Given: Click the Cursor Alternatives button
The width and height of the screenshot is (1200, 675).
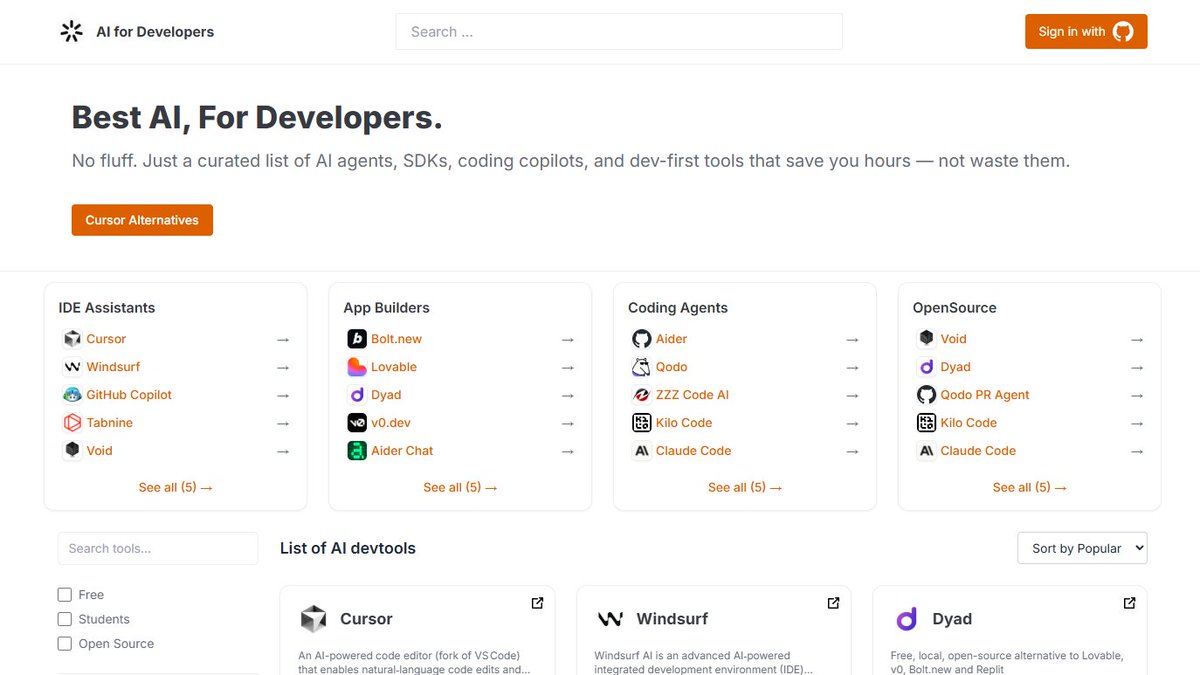Looking at the screenshot, I should 142,220.
